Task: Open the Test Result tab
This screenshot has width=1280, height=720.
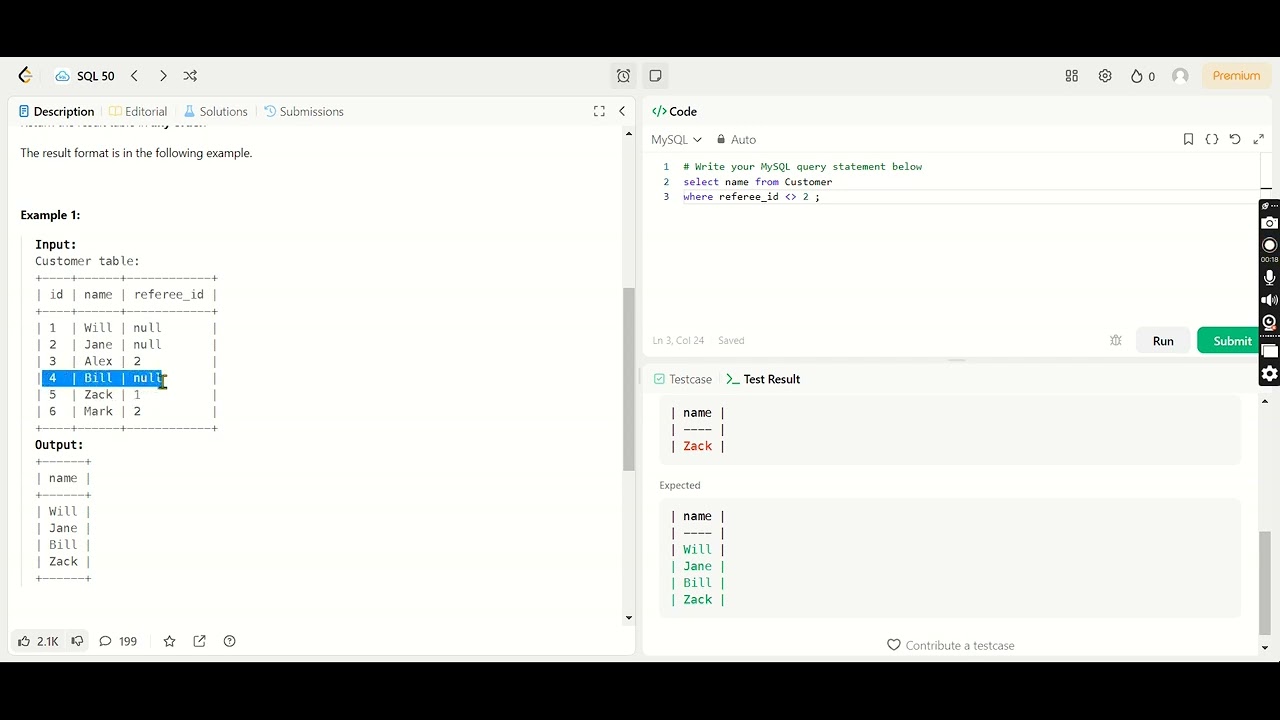Action: 763,379
